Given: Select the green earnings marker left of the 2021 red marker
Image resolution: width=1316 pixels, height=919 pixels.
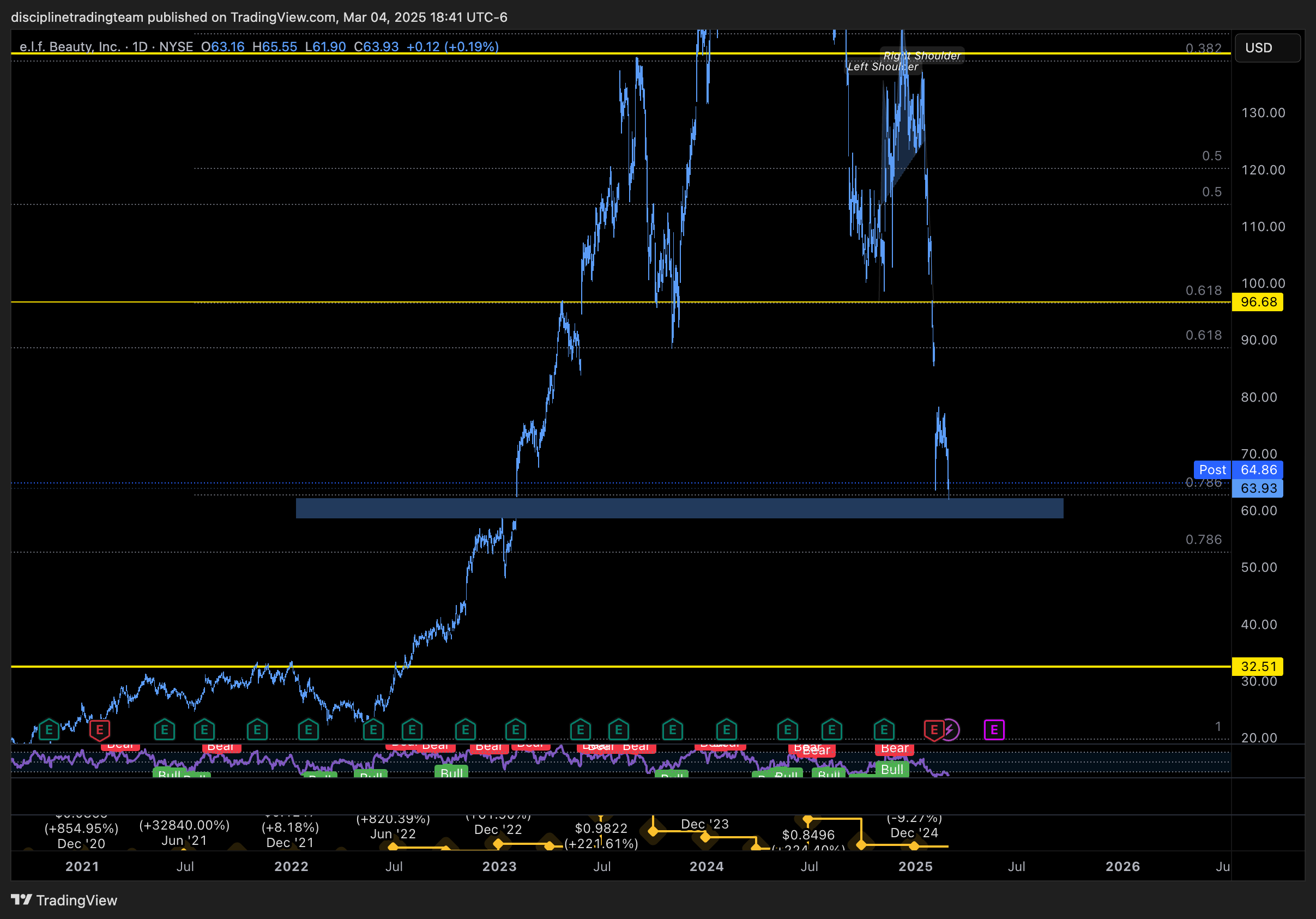Looking at the screenshot, I should click(49, 730).
